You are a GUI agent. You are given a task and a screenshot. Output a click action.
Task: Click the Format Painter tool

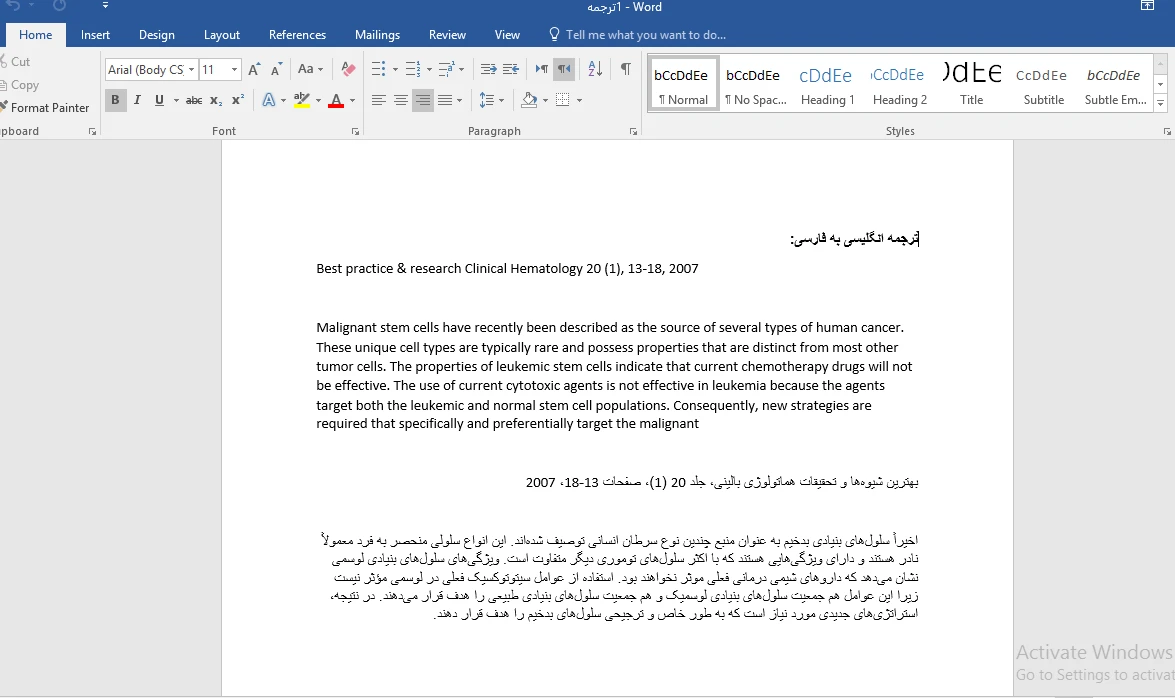tap(49, 107)
